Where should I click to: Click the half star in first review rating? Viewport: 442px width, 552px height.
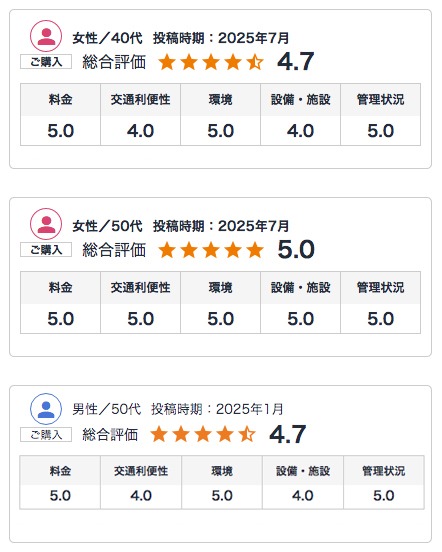coord(255,62)
